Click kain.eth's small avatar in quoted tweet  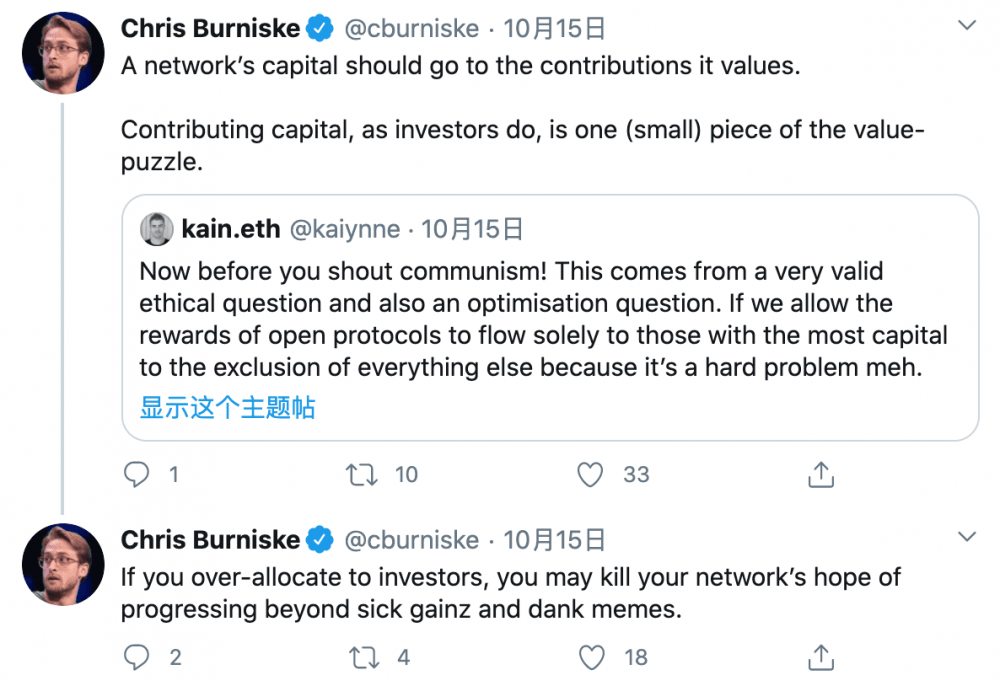156,230
